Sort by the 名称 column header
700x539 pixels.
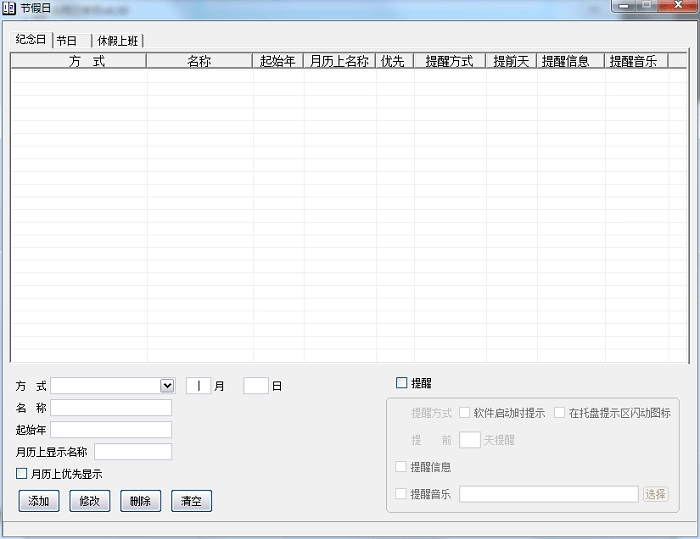(199, 61)
